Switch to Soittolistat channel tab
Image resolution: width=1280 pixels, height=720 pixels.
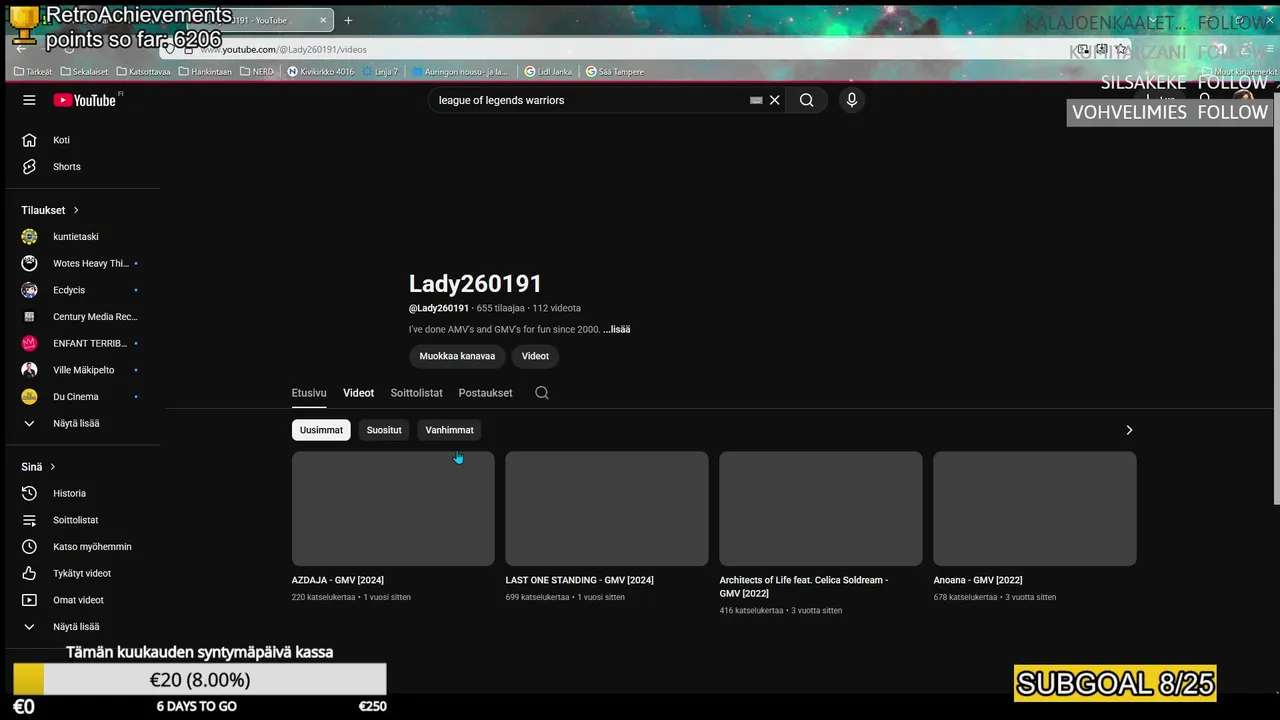pos(416,393)
